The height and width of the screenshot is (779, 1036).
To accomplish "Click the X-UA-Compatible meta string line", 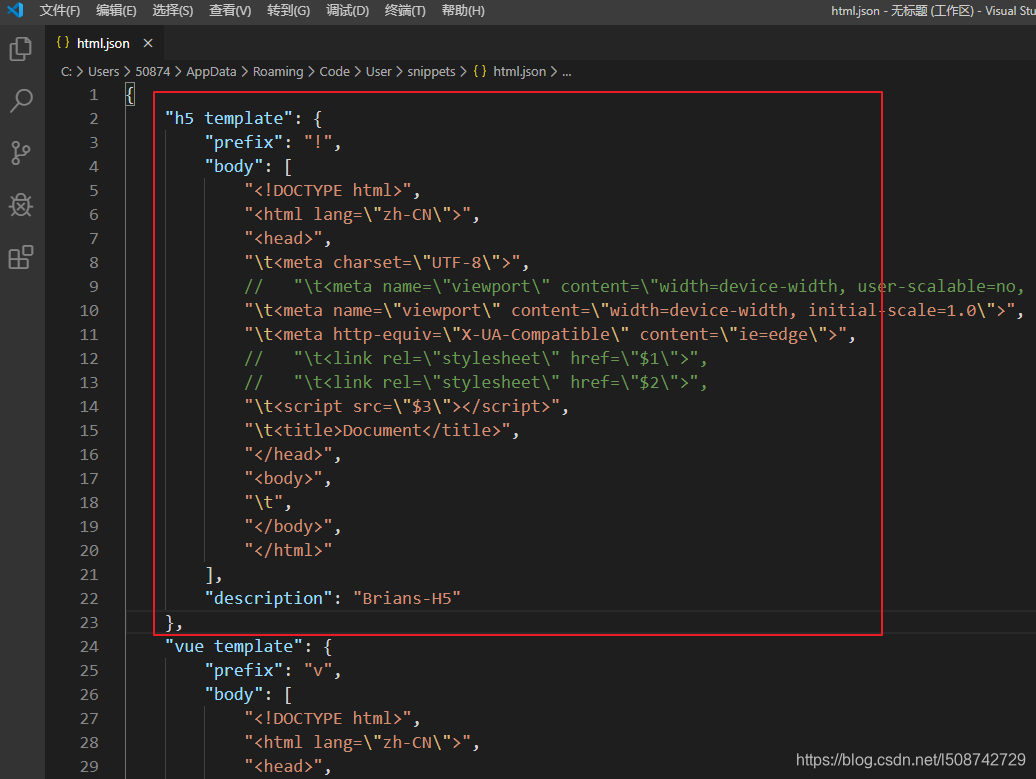I will (546, 334).
